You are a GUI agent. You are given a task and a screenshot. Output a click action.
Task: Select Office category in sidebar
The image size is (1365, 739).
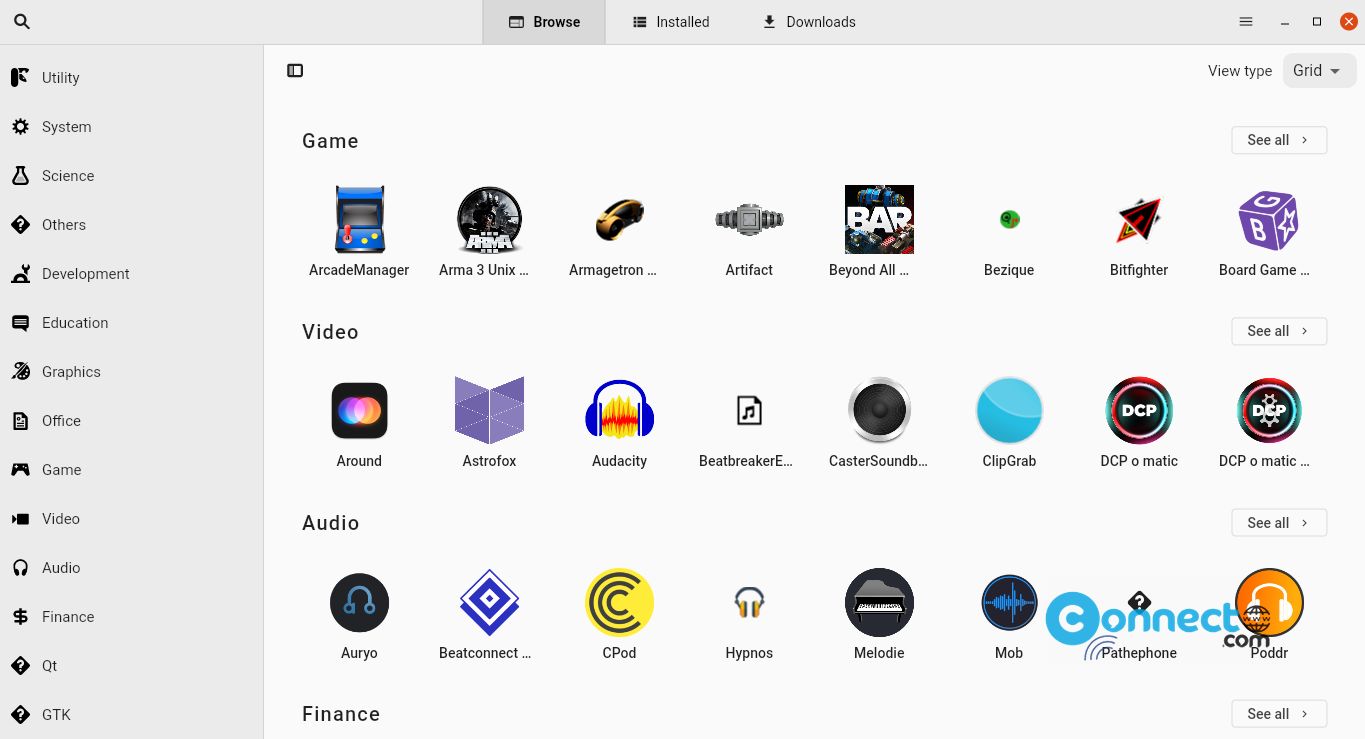pos(131,421)
